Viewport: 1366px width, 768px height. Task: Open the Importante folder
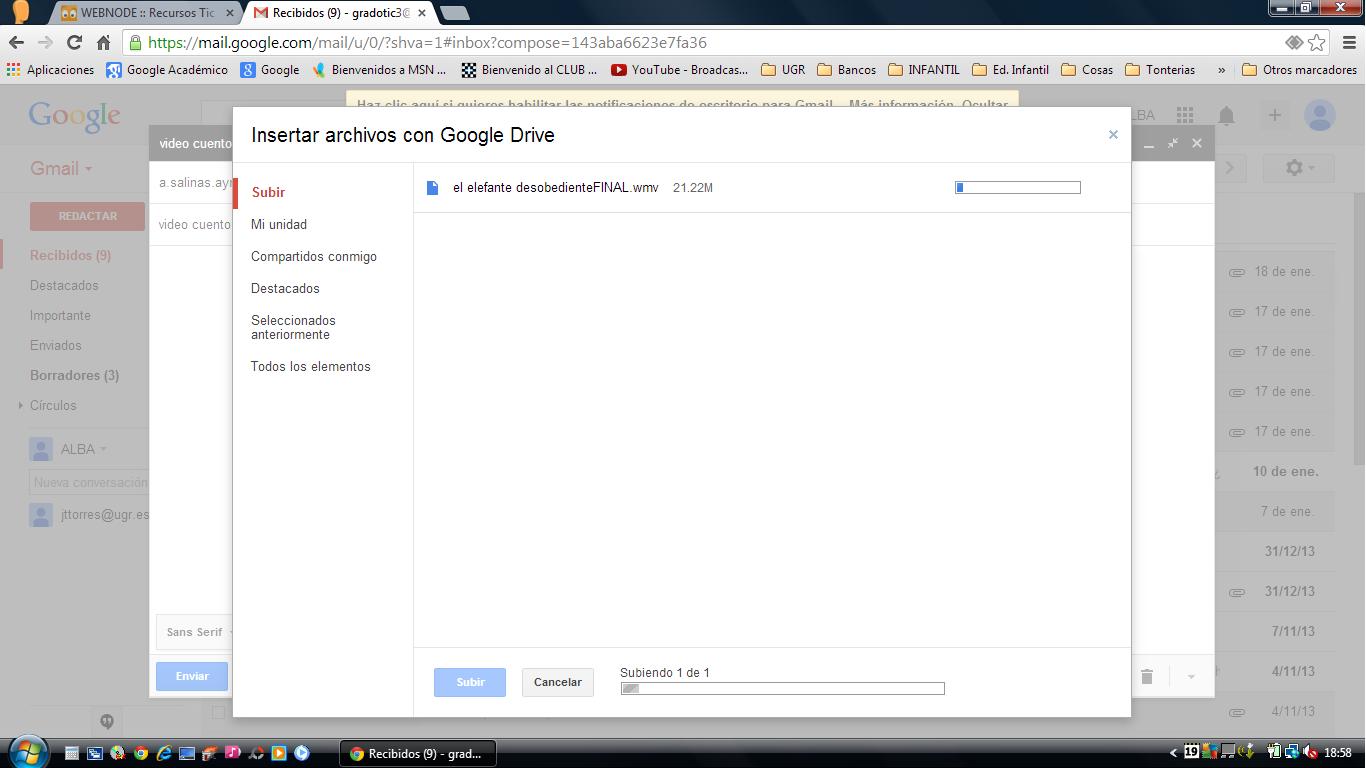click(60, 315)
